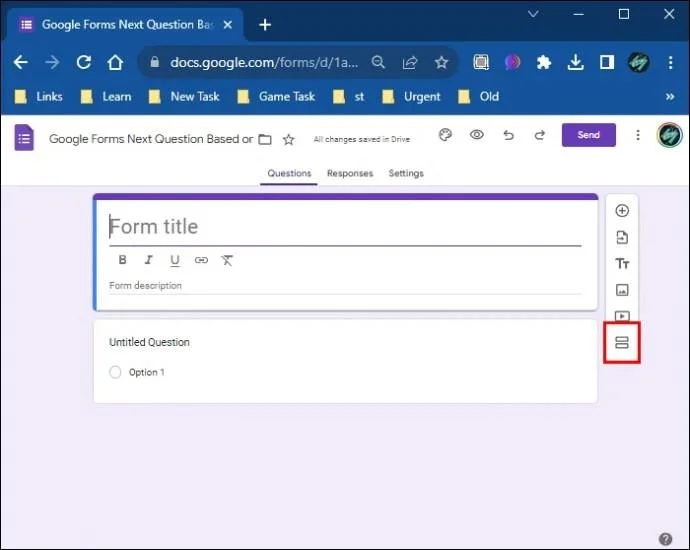Toggle underline formatting in the form title

175,260
